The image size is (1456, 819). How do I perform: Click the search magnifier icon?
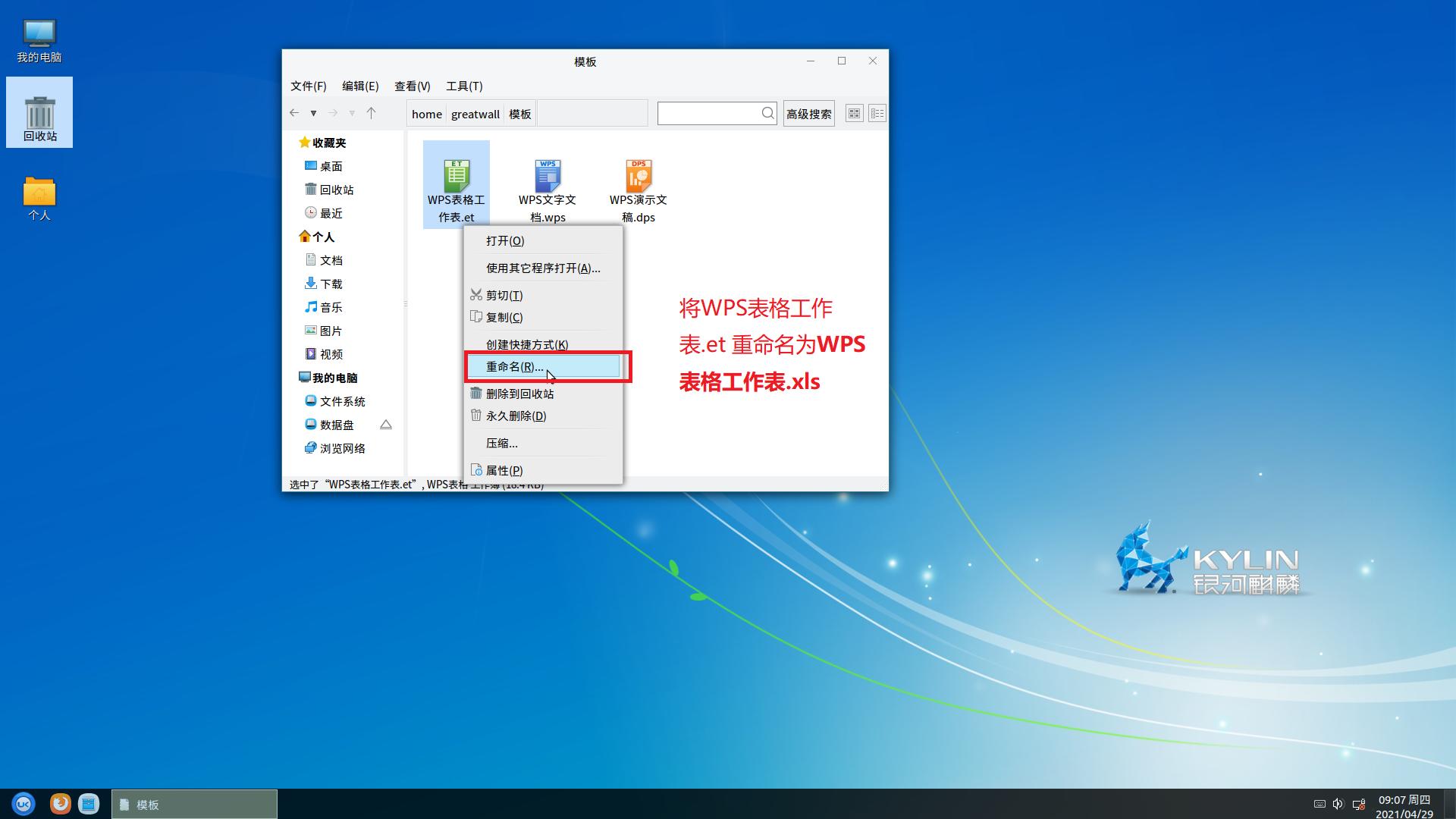tap(767, 113)
